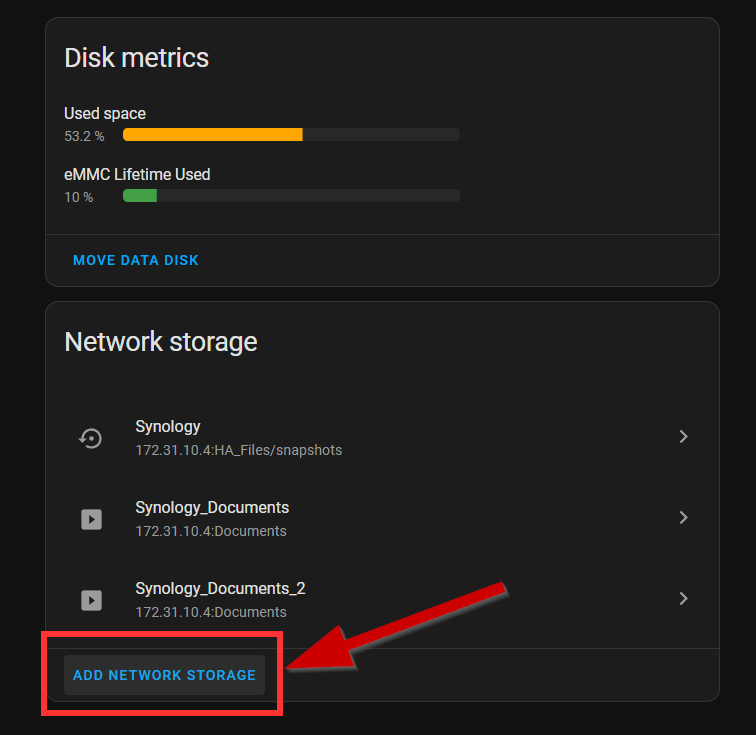Screen dimensions: 756x735
Task: Click the HA_Files/snapshots path text
Action: (238, 450)
